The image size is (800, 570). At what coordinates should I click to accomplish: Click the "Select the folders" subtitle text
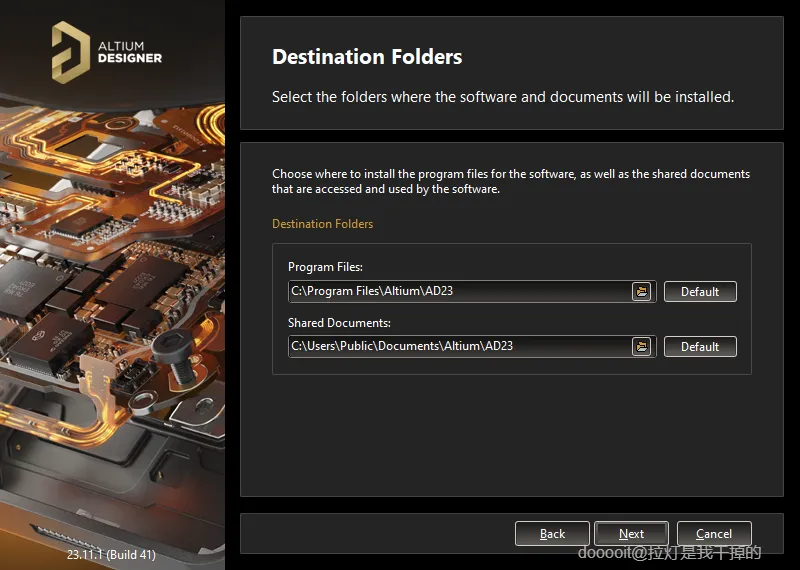tap(503, 97)
